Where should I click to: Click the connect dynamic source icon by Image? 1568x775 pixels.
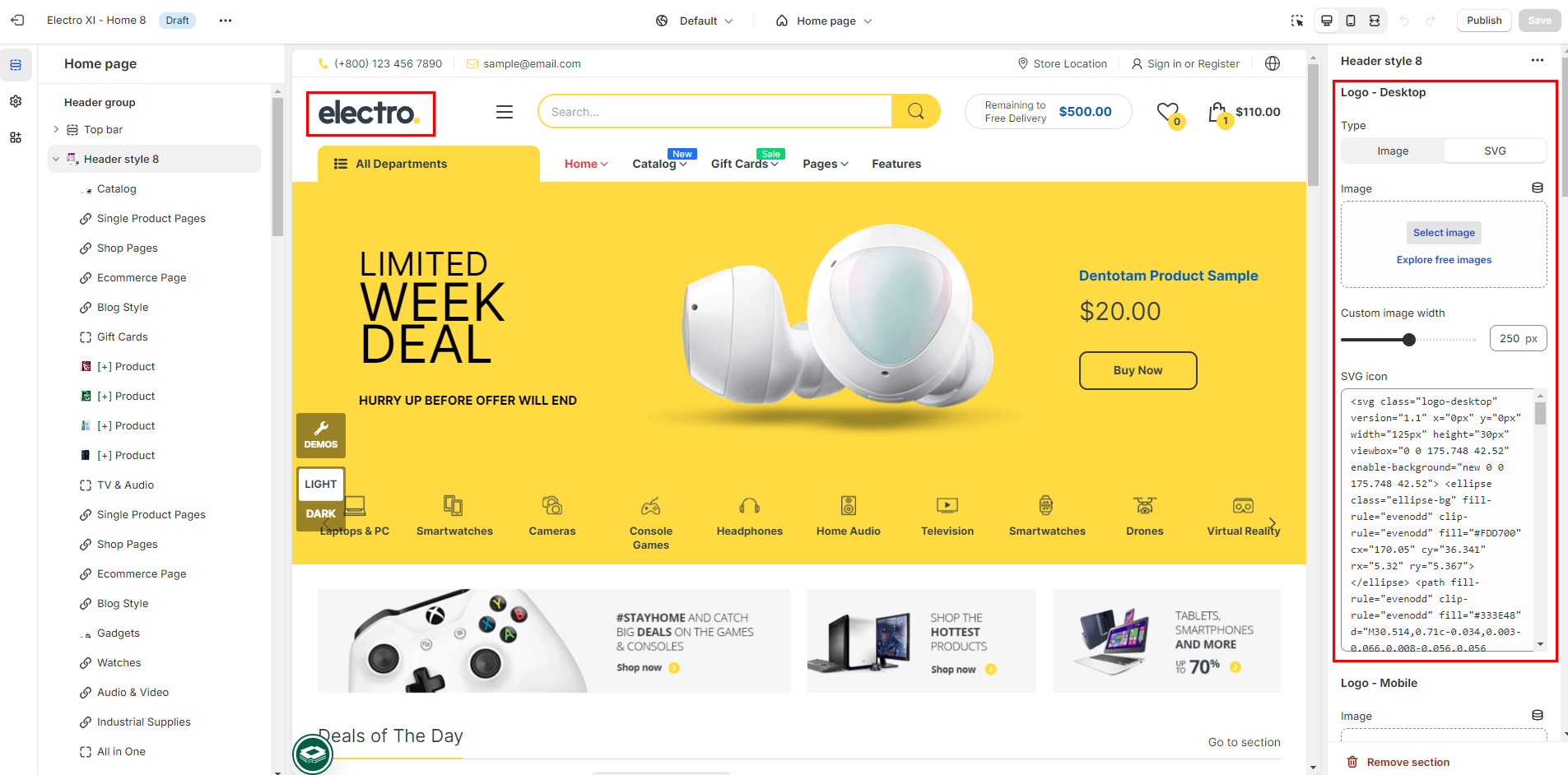point(1537,188)
